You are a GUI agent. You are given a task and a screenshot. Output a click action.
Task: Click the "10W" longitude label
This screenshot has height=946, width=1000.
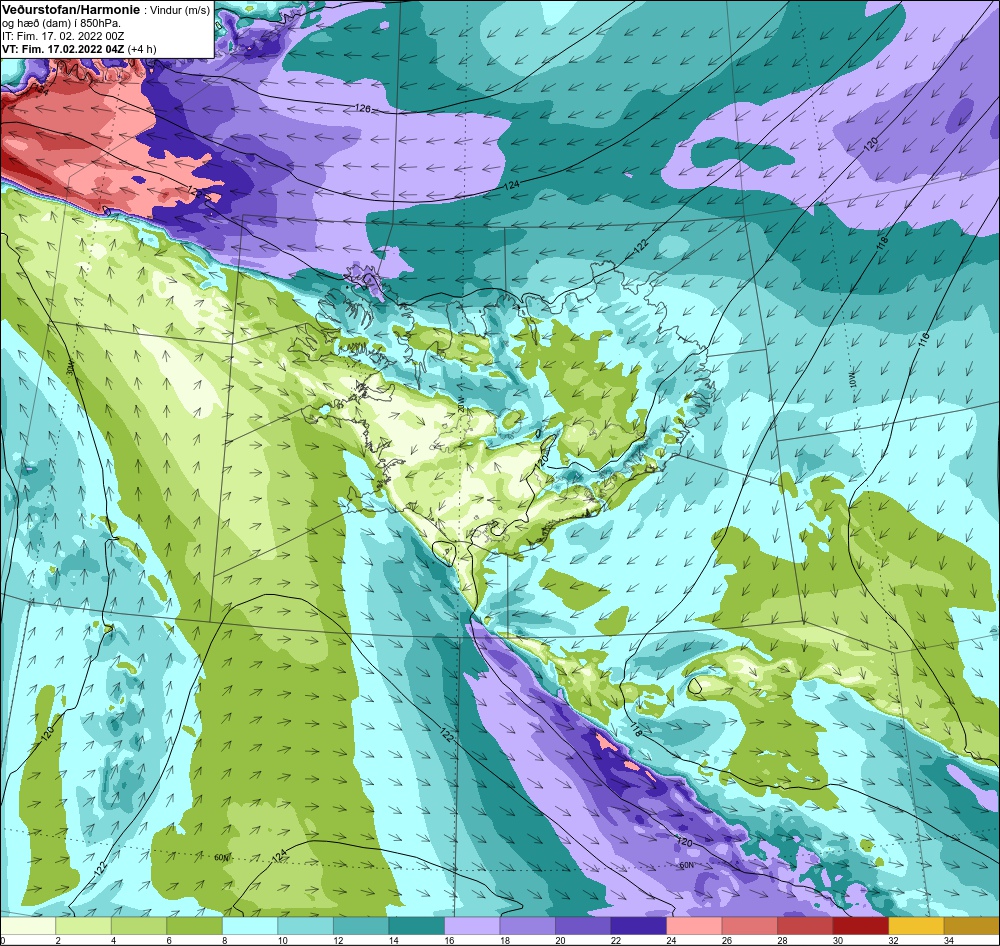[x=853, y=380]
